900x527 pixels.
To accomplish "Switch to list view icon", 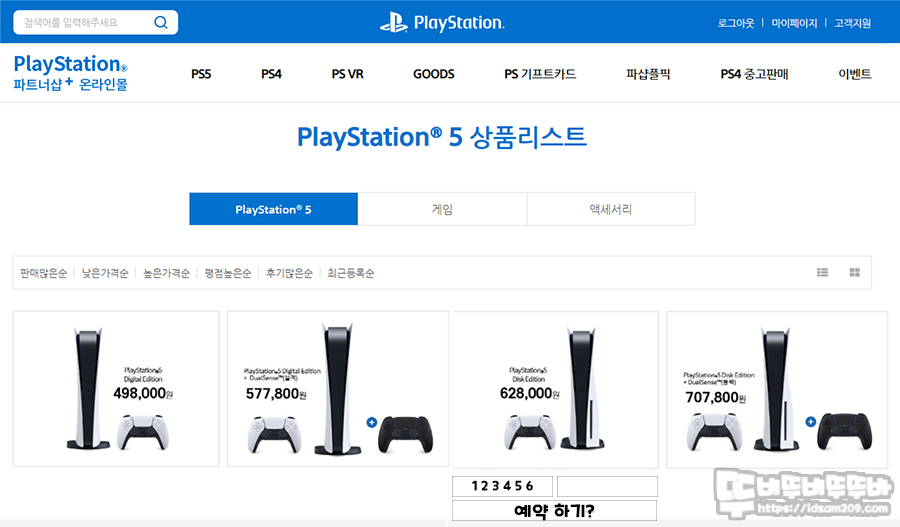I will point(823,272).
